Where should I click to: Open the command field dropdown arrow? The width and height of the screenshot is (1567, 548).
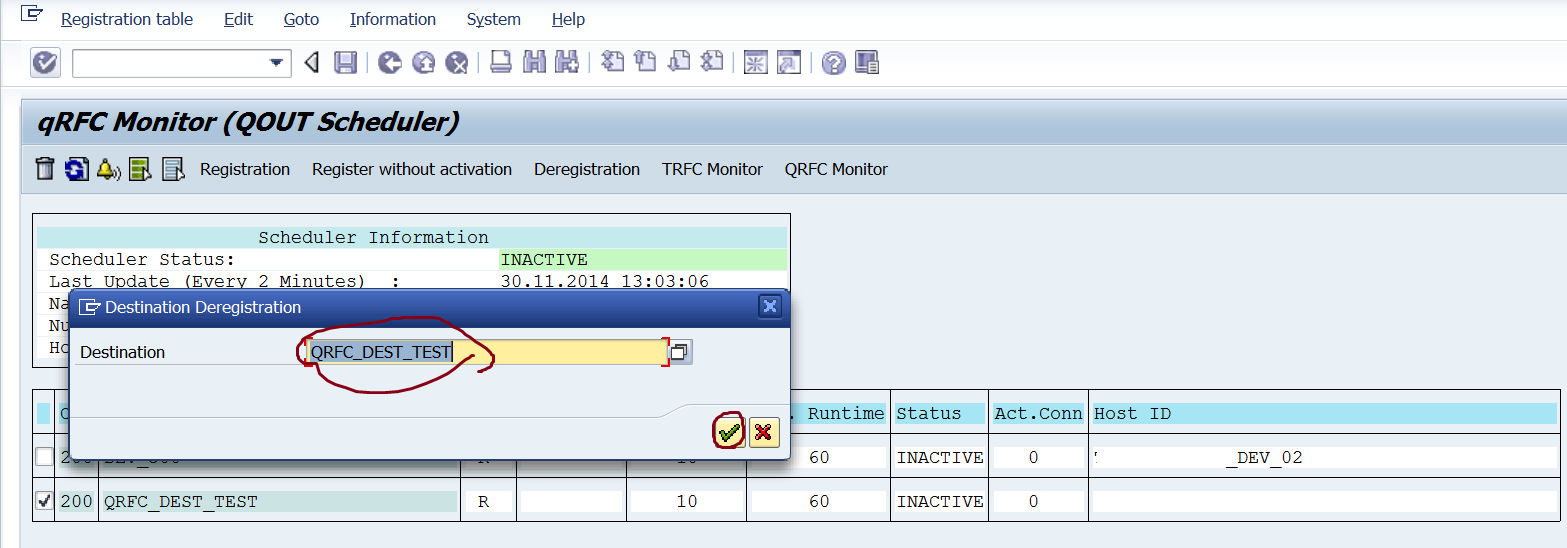coord(277,63)
